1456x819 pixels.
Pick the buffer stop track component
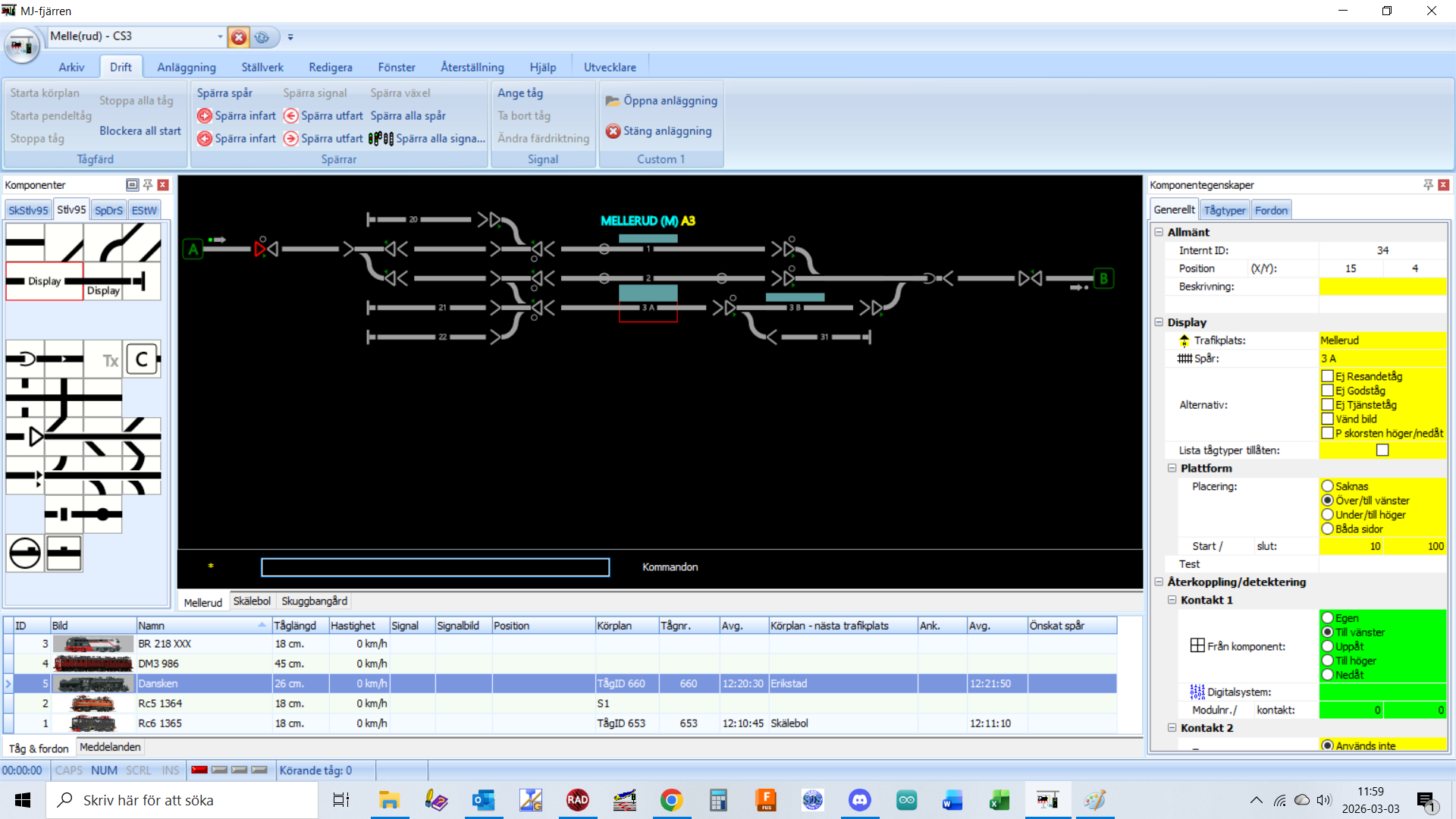[x=141, y=281]
